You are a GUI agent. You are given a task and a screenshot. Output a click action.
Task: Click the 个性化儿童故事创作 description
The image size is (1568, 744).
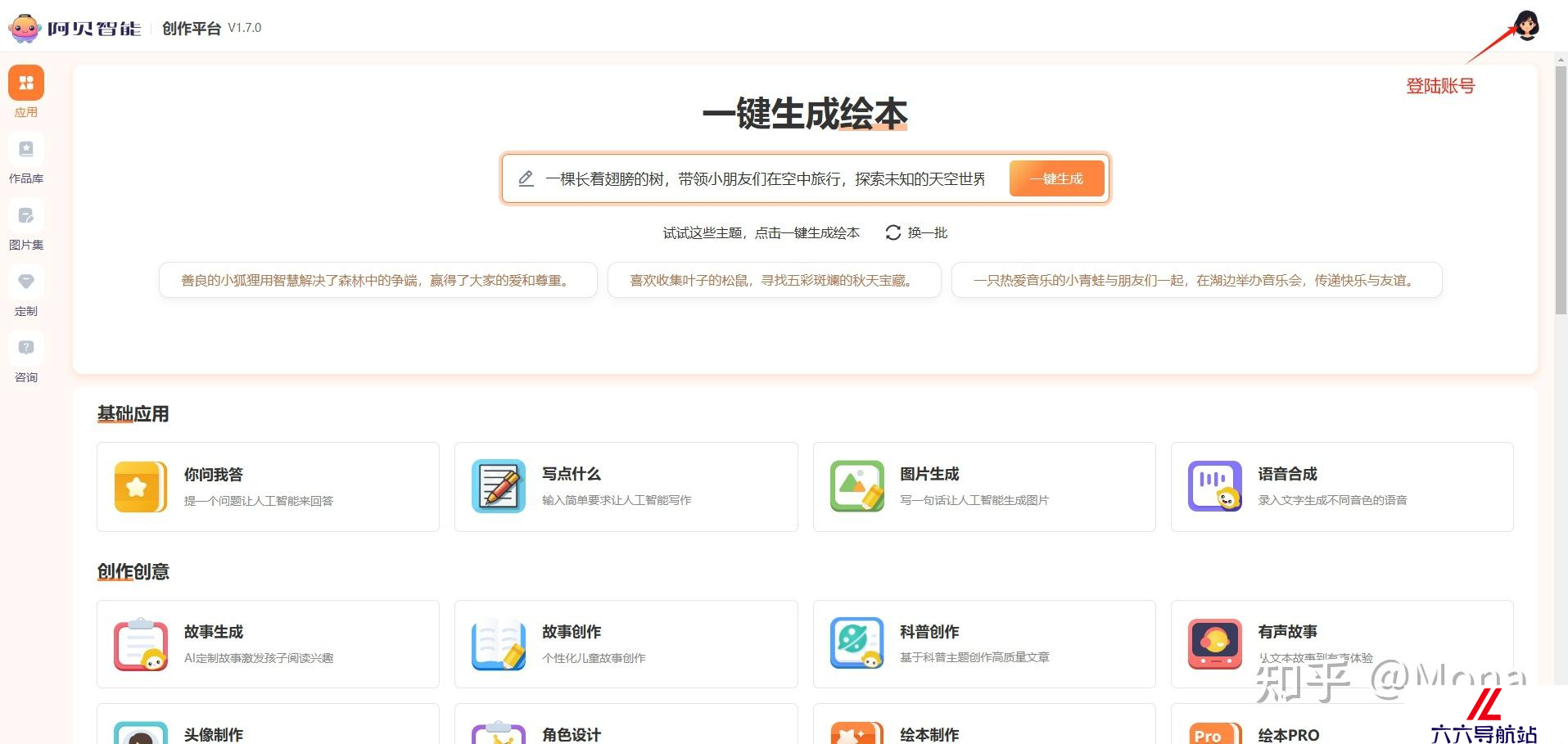coord(594,658)
